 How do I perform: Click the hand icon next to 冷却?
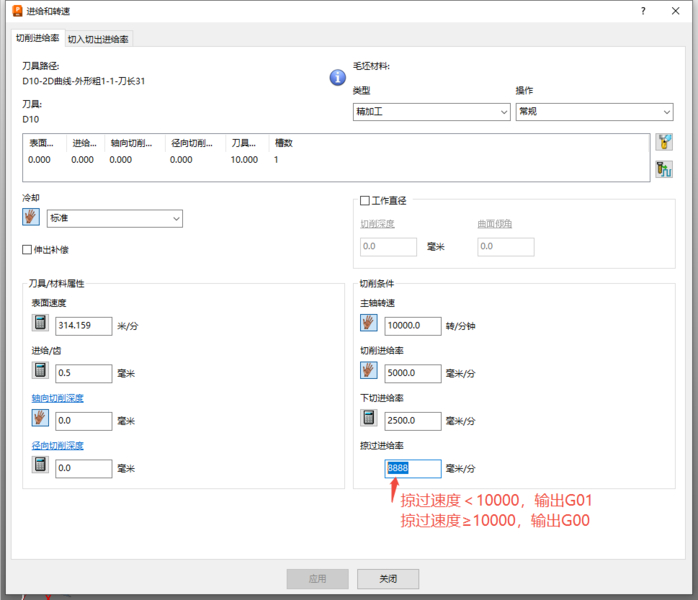(x=31, y=218)
